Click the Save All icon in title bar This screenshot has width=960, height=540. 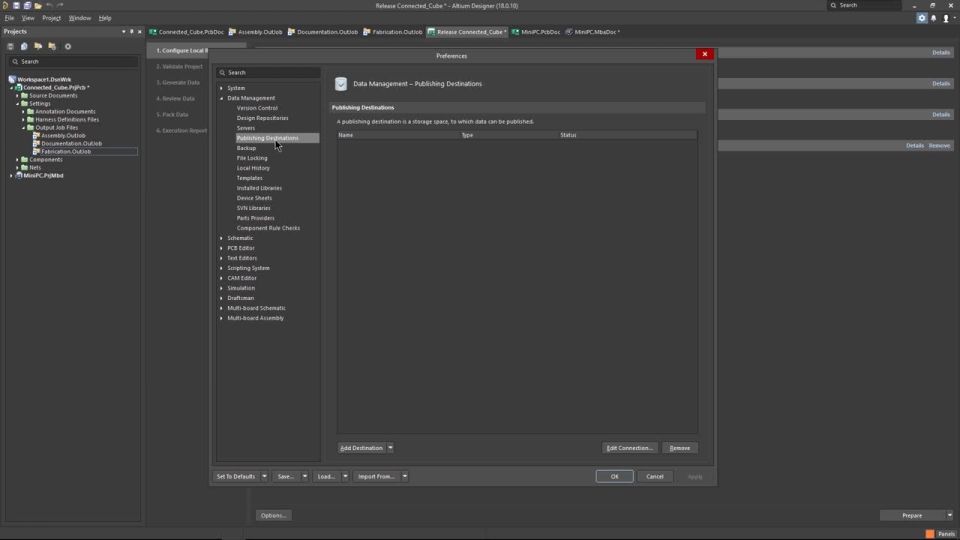point(27,6)
